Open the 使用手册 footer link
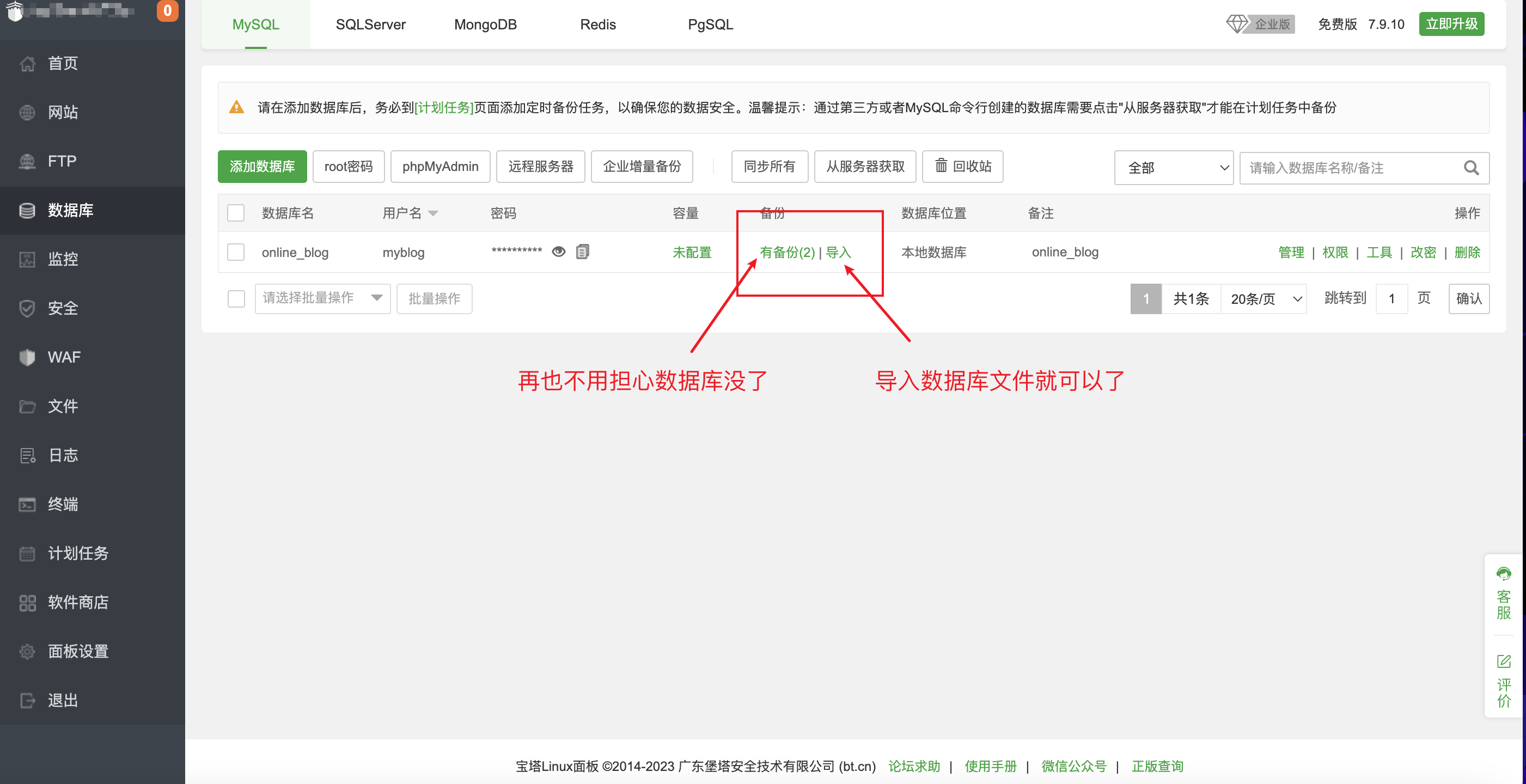 (x=991, y=766)
